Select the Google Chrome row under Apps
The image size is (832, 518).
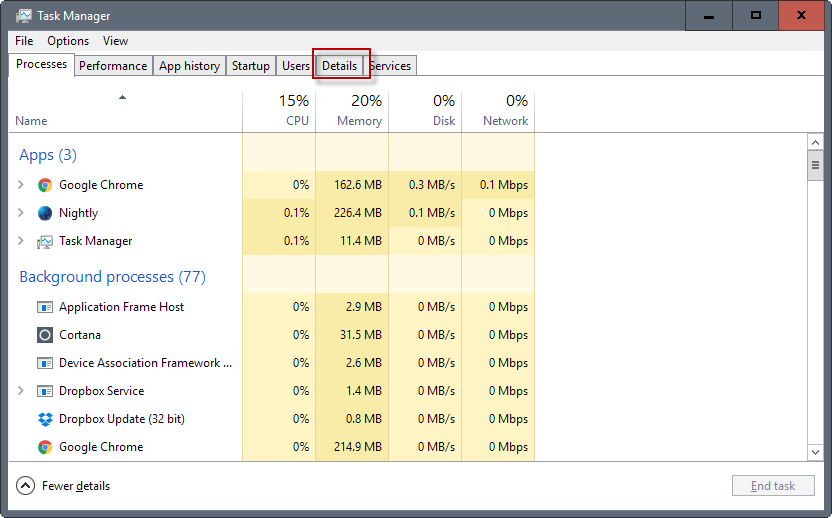[272, 185]
